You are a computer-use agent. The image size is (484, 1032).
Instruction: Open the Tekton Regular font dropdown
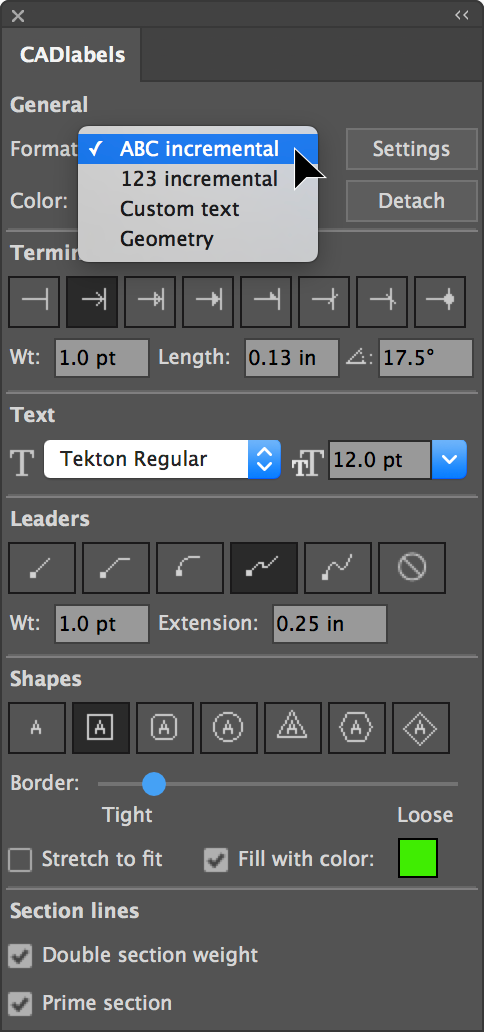[x=162, y=459]
